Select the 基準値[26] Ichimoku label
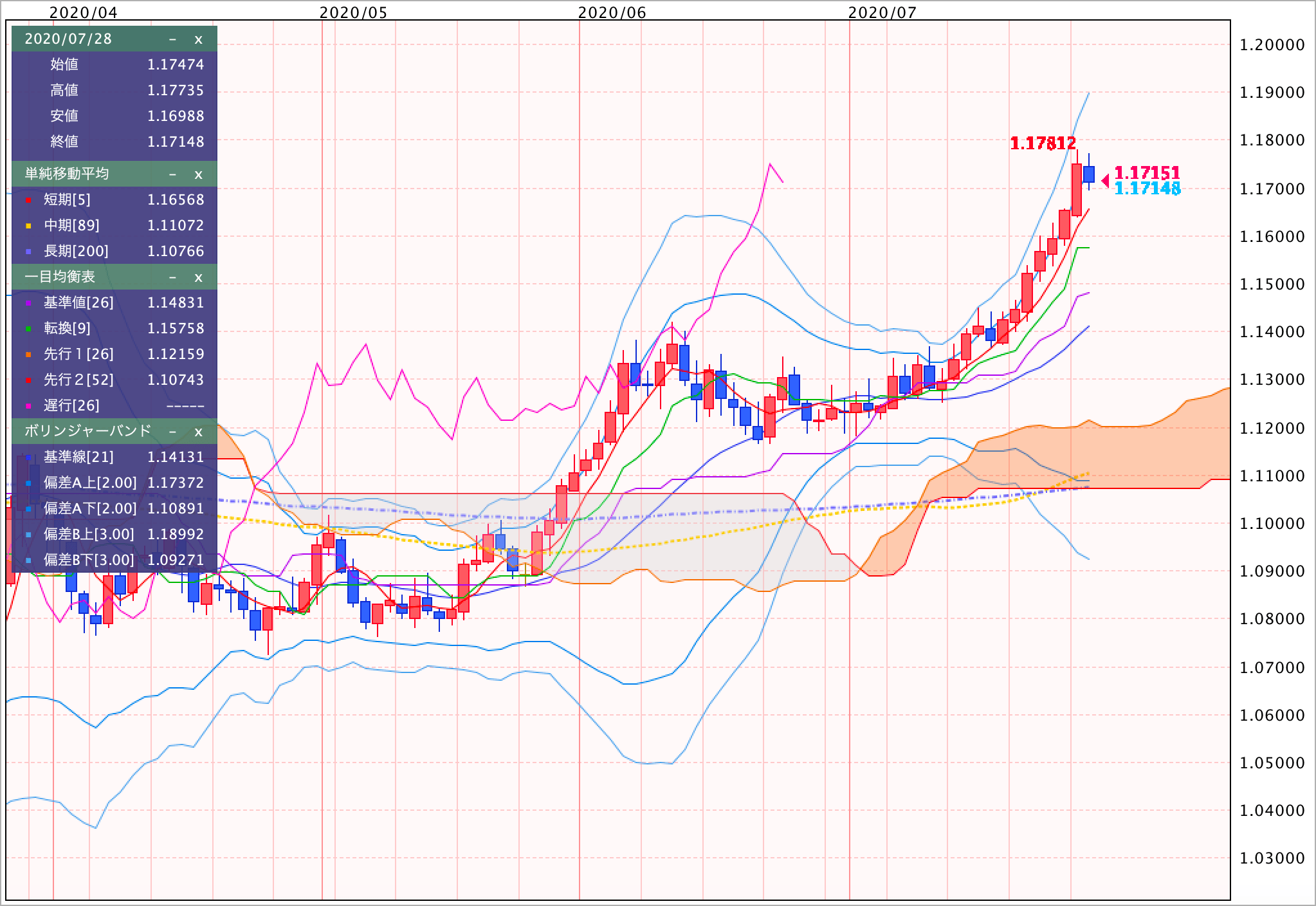Image resolution: width=1316 pixels, height=906 pixels. (78, 302)
